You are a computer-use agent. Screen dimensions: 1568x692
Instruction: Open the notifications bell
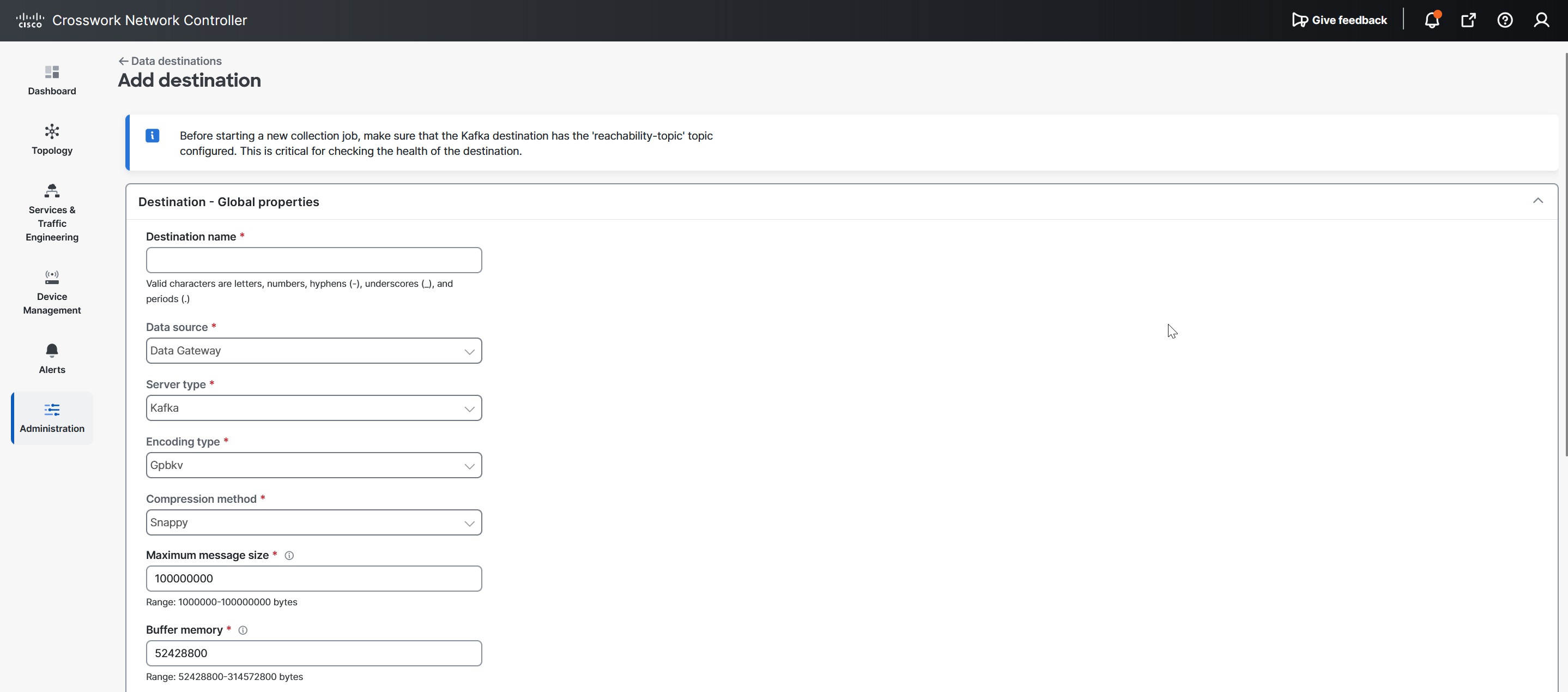point(1431,20)
